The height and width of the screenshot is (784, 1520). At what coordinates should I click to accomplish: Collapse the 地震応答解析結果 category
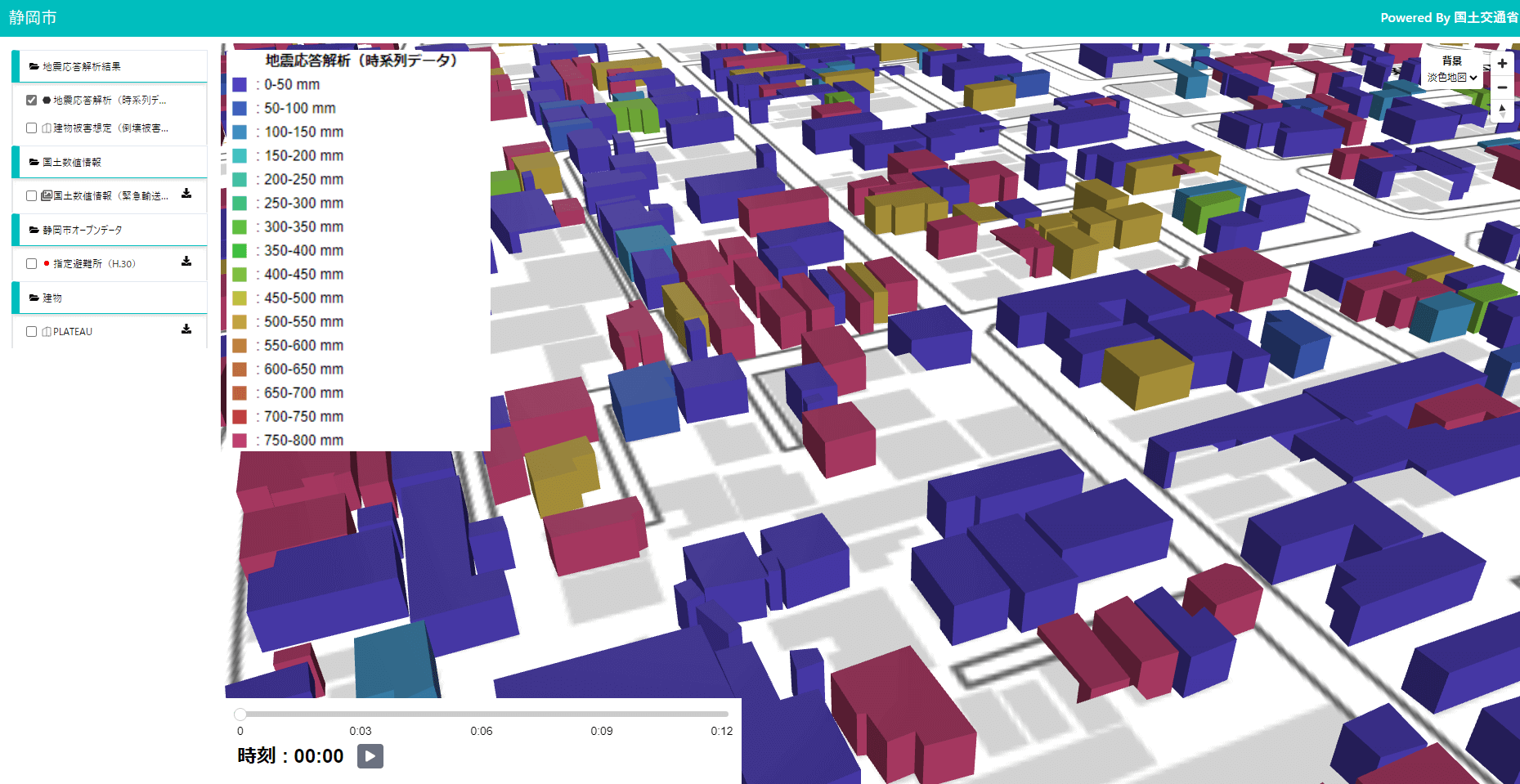pyautogui.click(x=110, y=66)
